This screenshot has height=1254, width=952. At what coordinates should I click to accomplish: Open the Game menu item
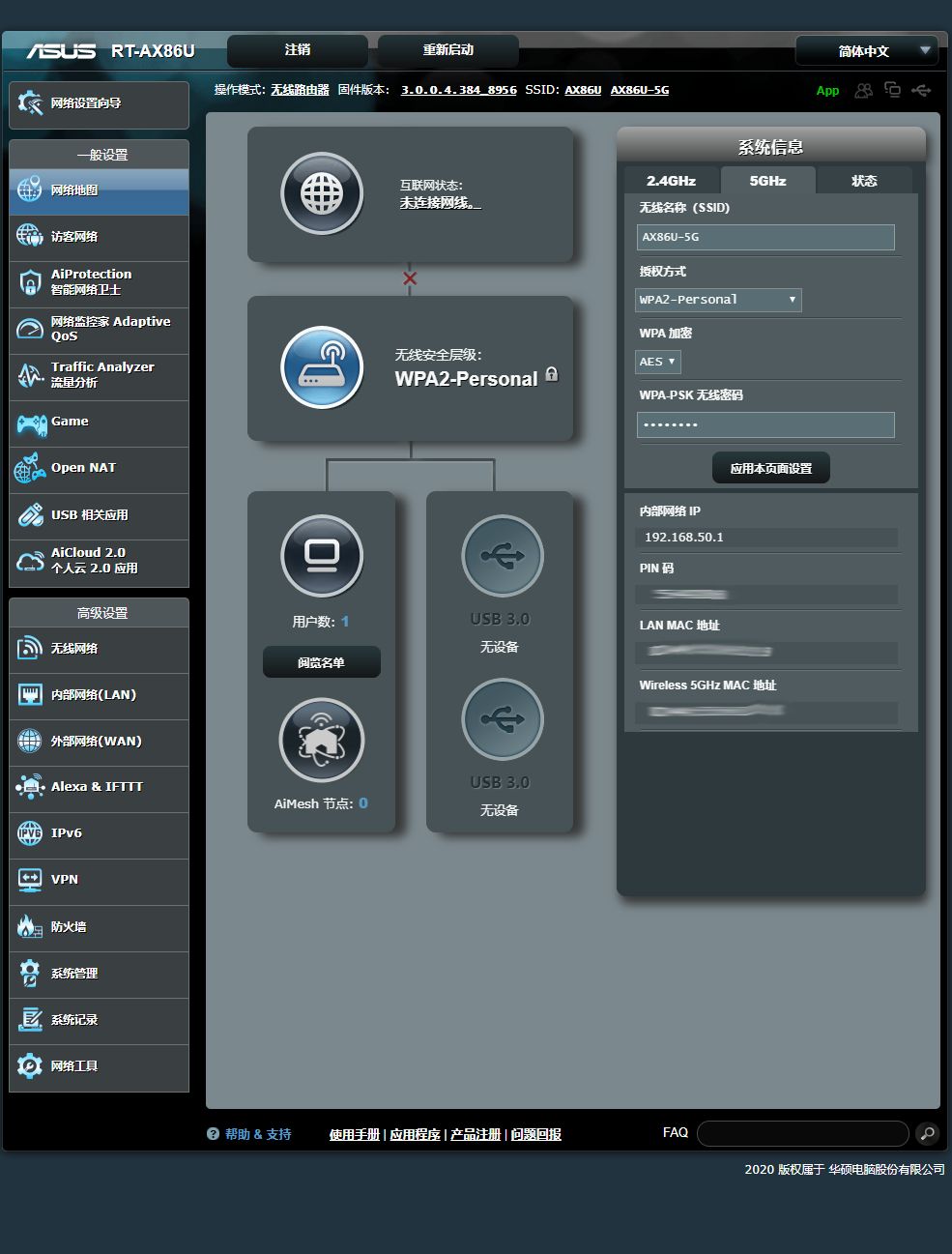(x=99, y=423)
